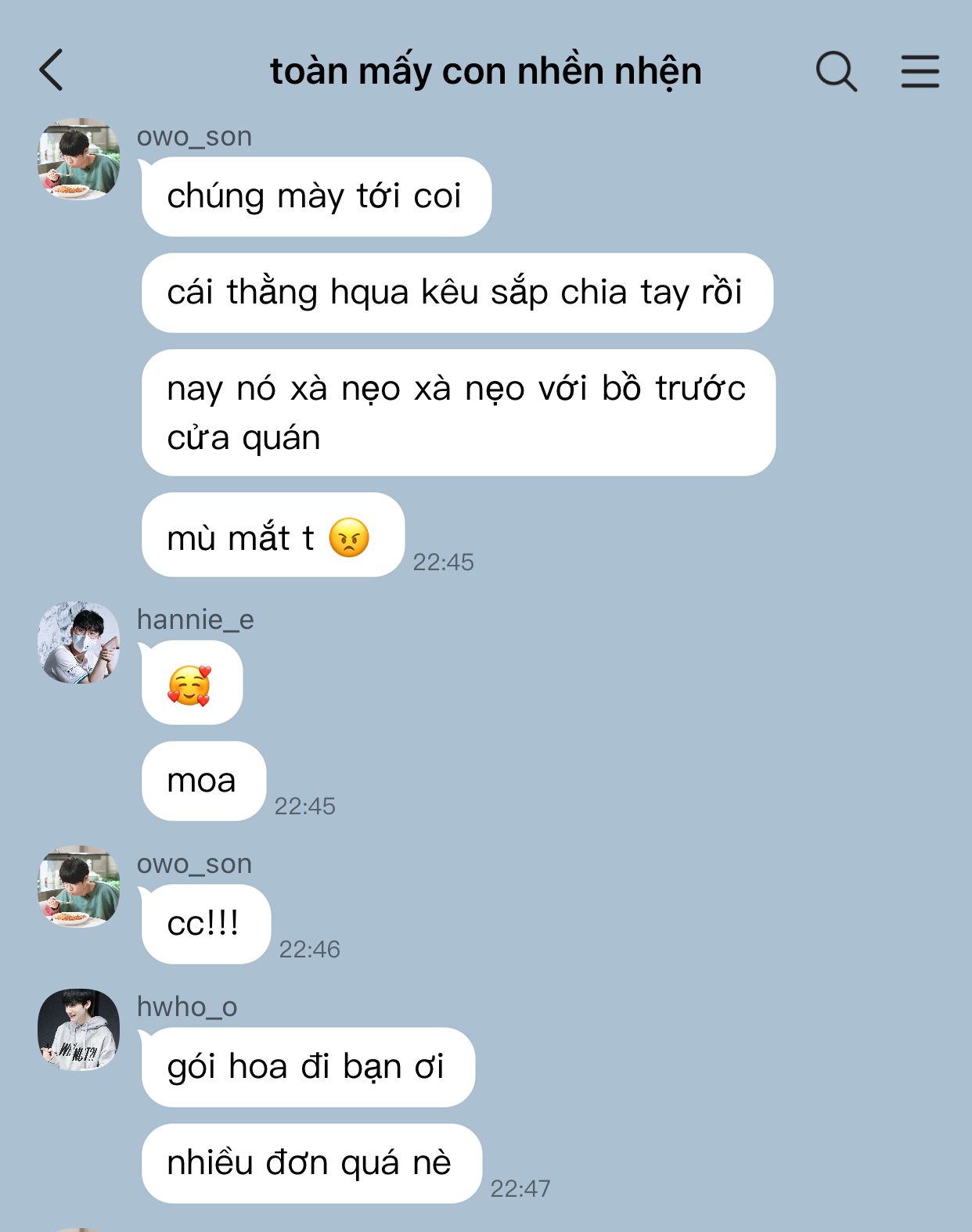Open the hannie_e username label

click(x=196, y=620)
